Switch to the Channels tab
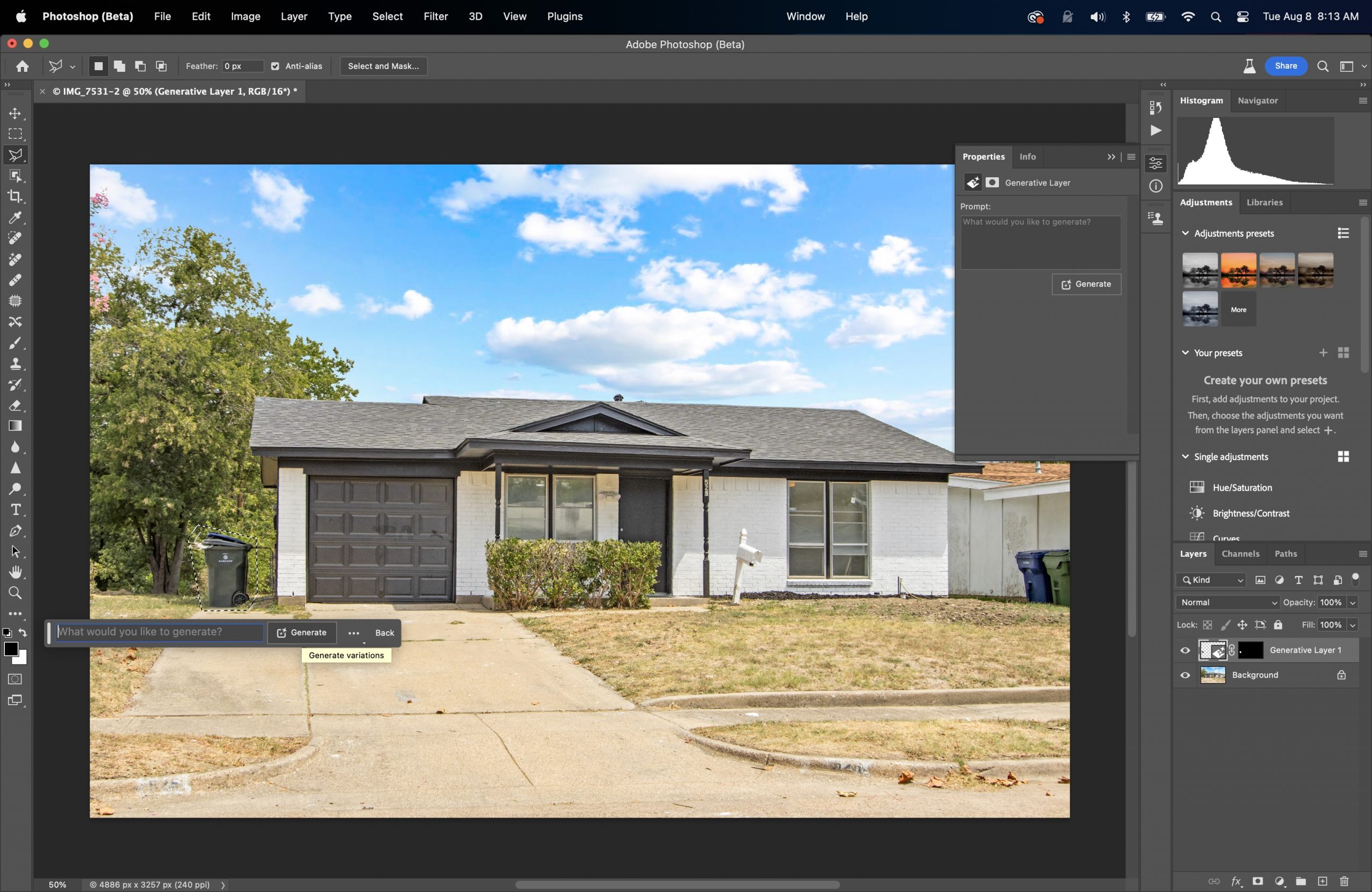This screenshot has height=892, width=1372. pos(1241,554)
